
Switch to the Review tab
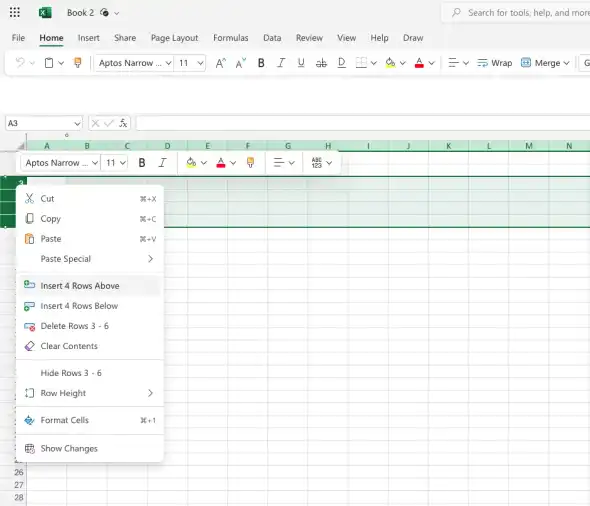click(x=309, y=38)
